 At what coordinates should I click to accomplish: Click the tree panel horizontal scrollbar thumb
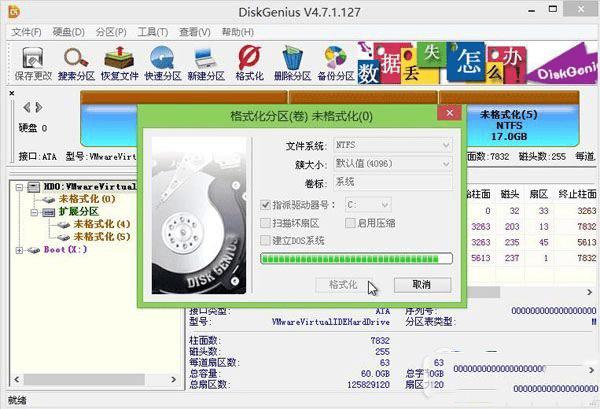click(x=84, y=380)
